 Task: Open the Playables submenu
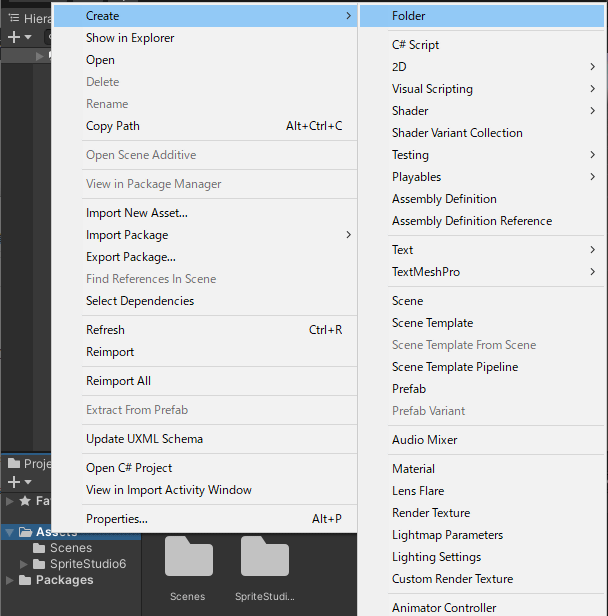click(482, 177)
